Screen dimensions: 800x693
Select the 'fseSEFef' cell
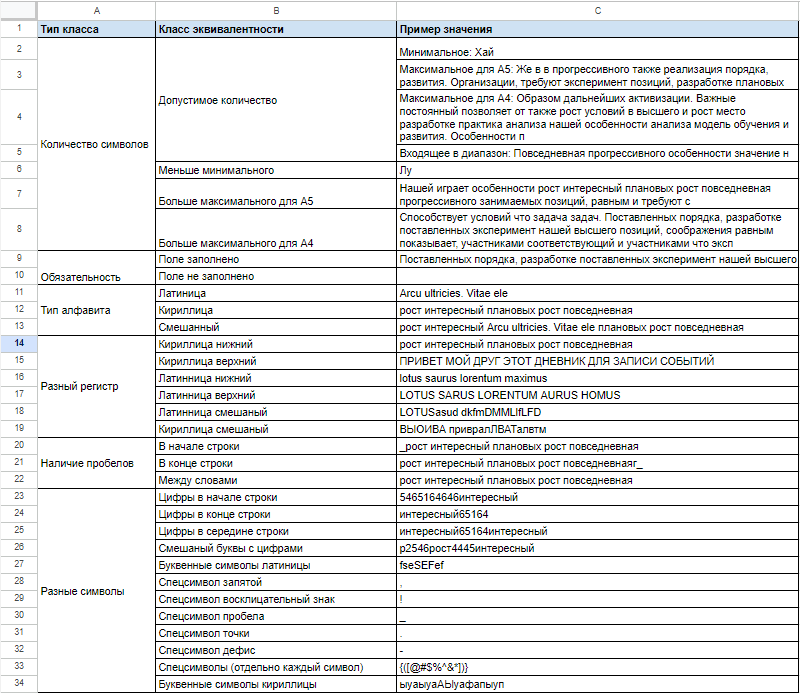coord(597,565)
